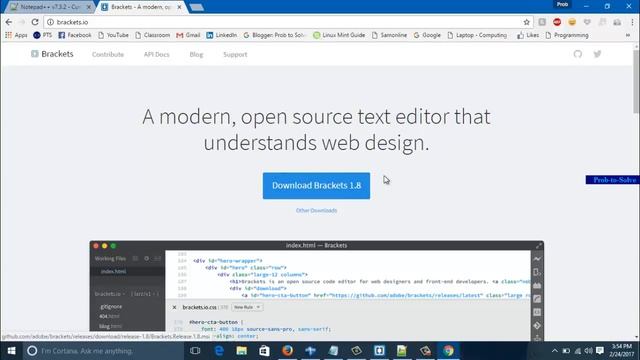Open the Laptop - Computing bookmark

pos(477,35)
